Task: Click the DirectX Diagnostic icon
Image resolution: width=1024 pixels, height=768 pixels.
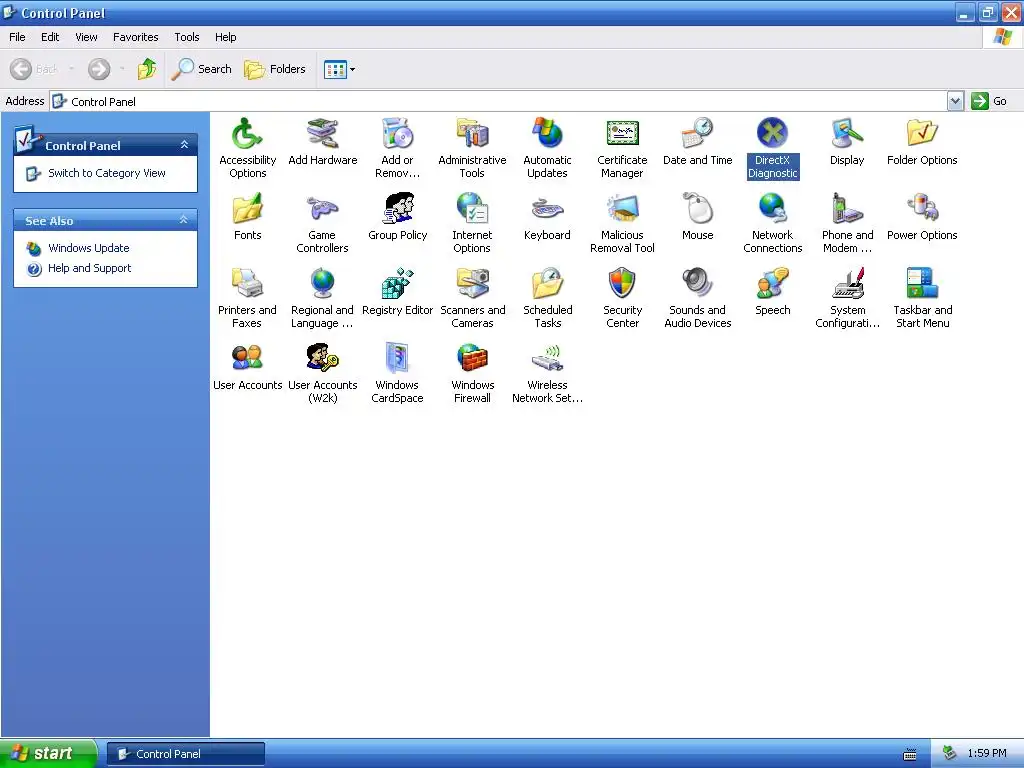Action: [773, 134]
